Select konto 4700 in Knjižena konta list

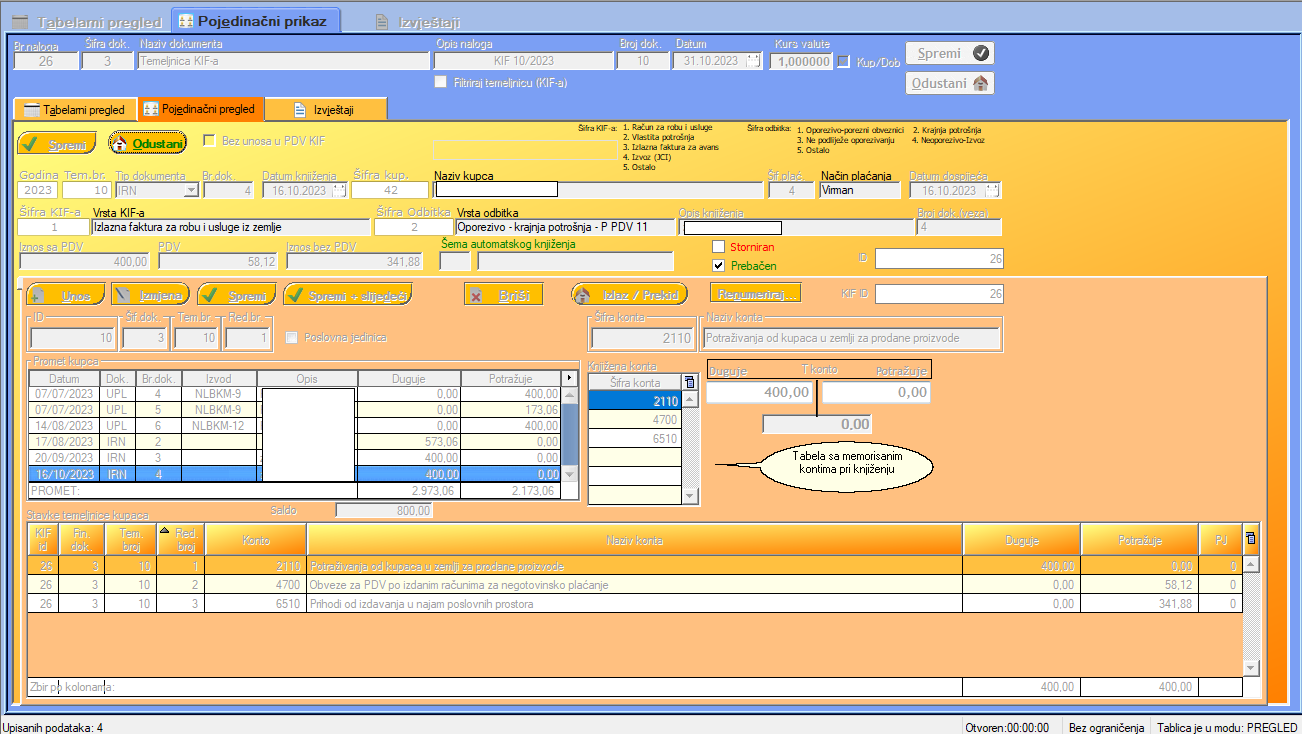[635, 420]
